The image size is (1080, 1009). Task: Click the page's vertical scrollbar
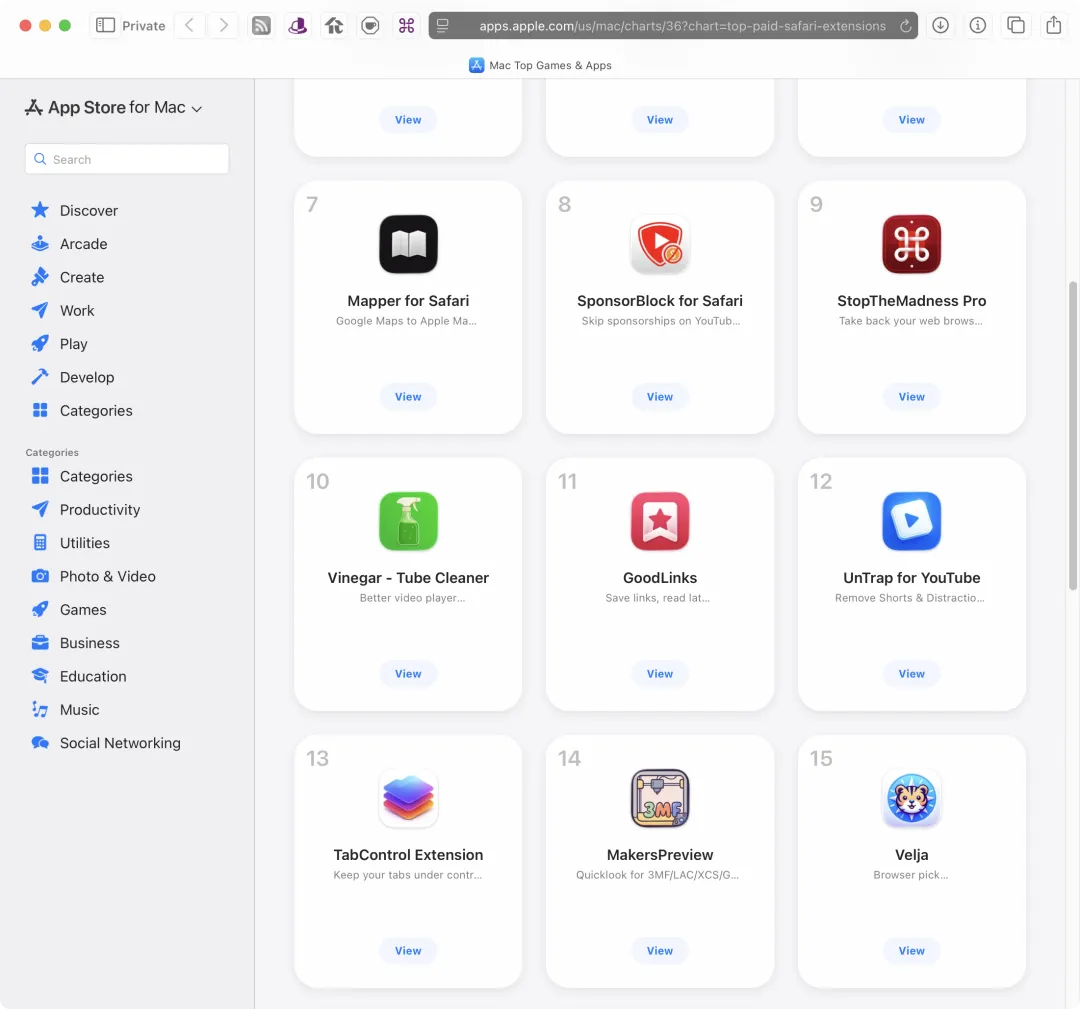click(x=1072, y=435)
